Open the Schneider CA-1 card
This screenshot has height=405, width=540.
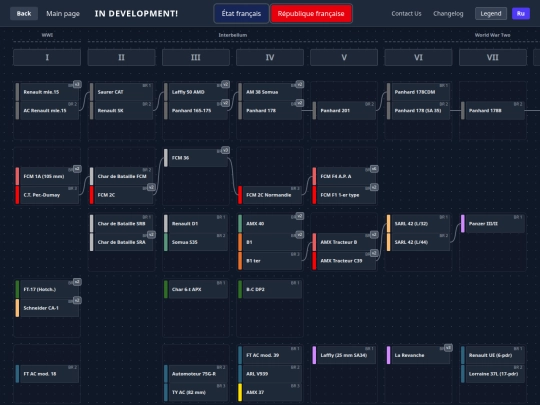point(47,308)
